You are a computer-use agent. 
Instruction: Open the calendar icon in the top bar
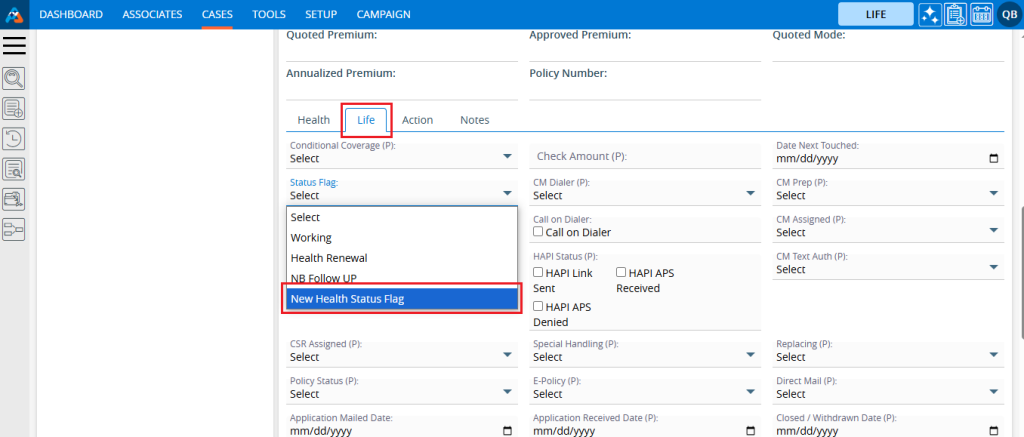pyautogui.click(x=980, y=14)
